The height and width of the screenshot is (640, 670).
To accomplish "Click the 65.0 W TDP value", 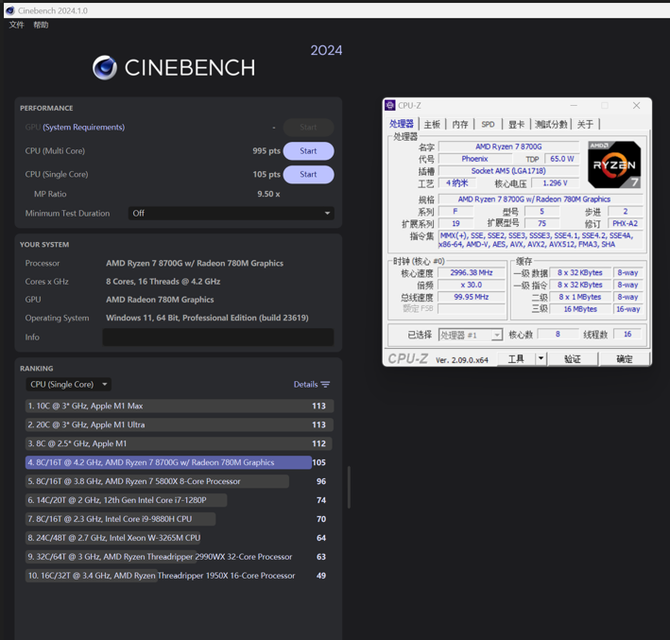I will 562,159.
